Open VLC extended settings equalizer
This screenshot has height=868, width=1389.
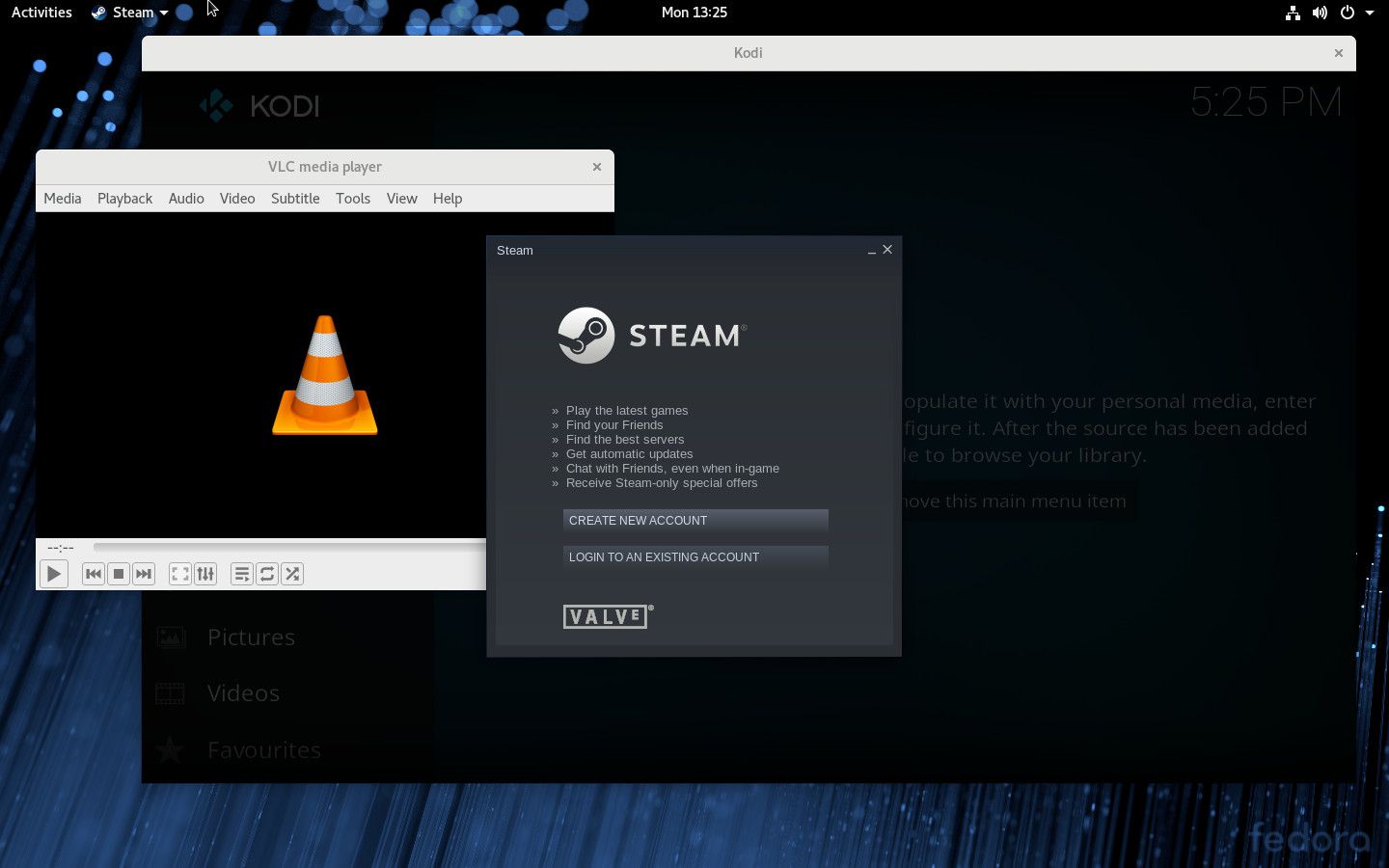coord(205,573)
